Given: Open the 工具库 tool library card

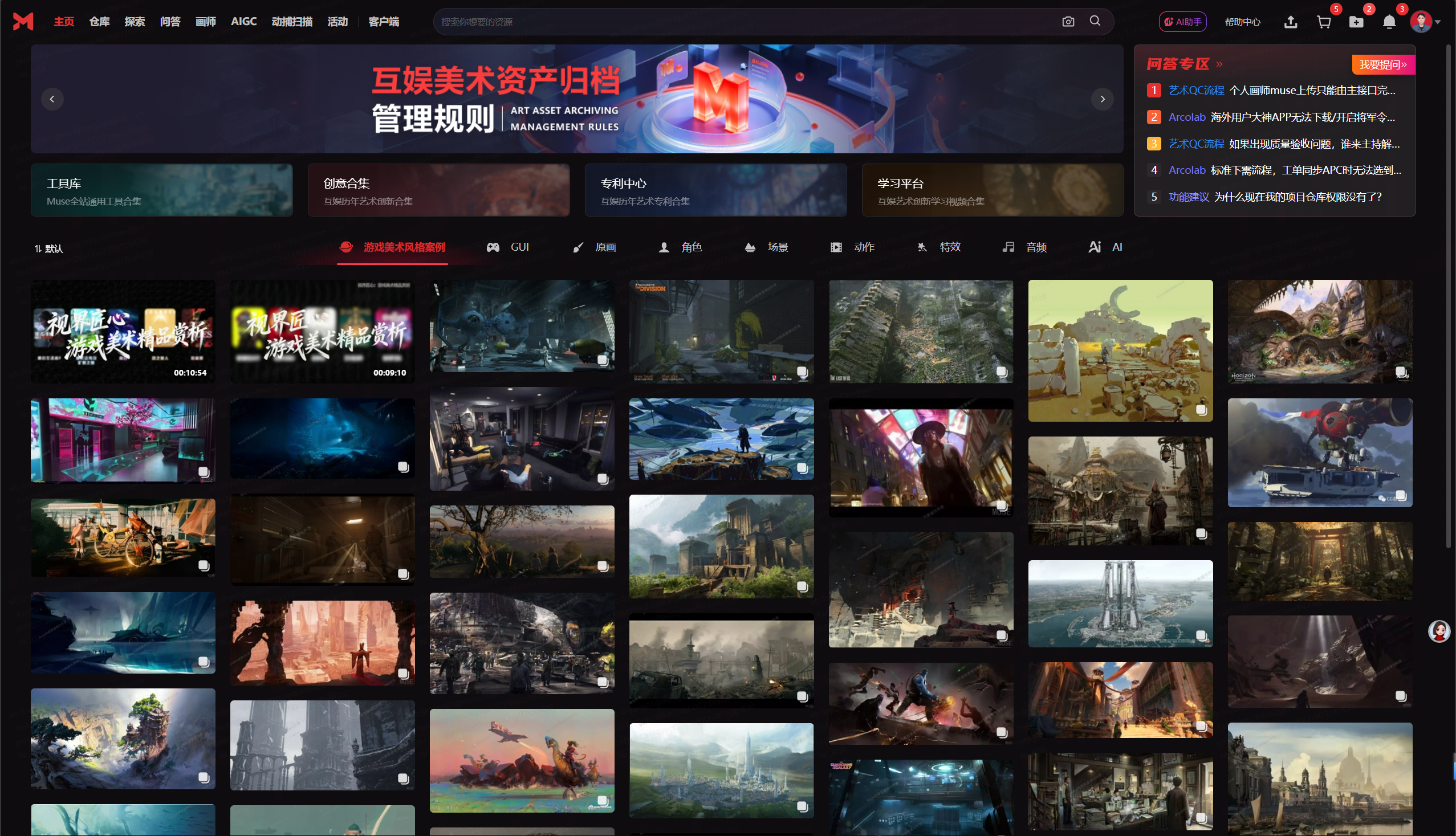Looking at the screenshot, I should (161, 190).
